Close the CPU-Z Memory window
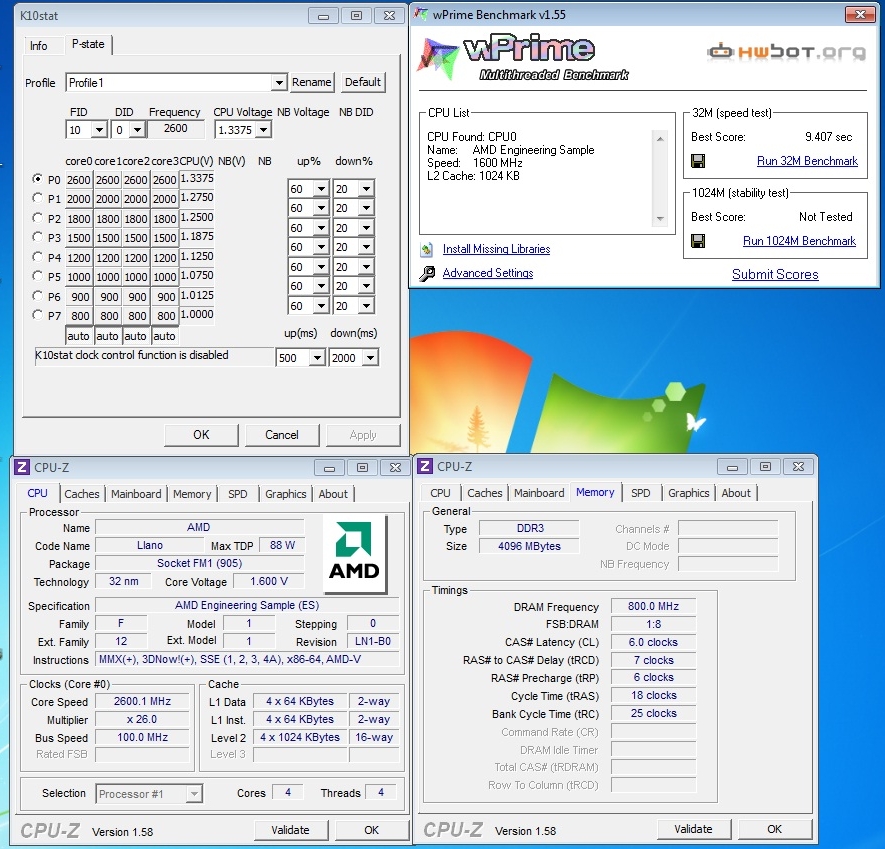The image size is (885, 849). click(798, 467)
